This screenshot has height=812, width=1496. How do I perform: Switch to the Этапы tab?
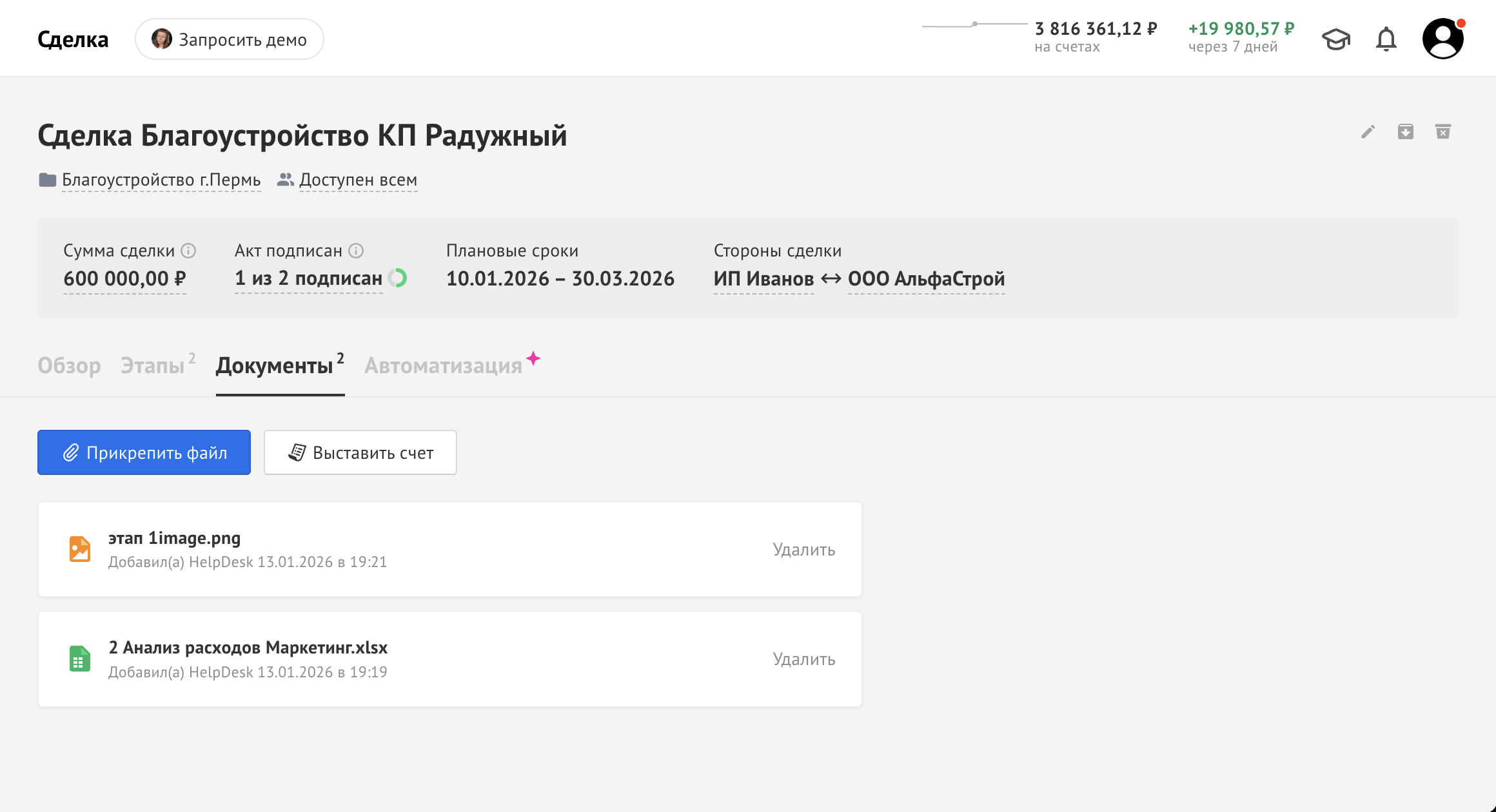pyautogui.click(x=153, y=365)
